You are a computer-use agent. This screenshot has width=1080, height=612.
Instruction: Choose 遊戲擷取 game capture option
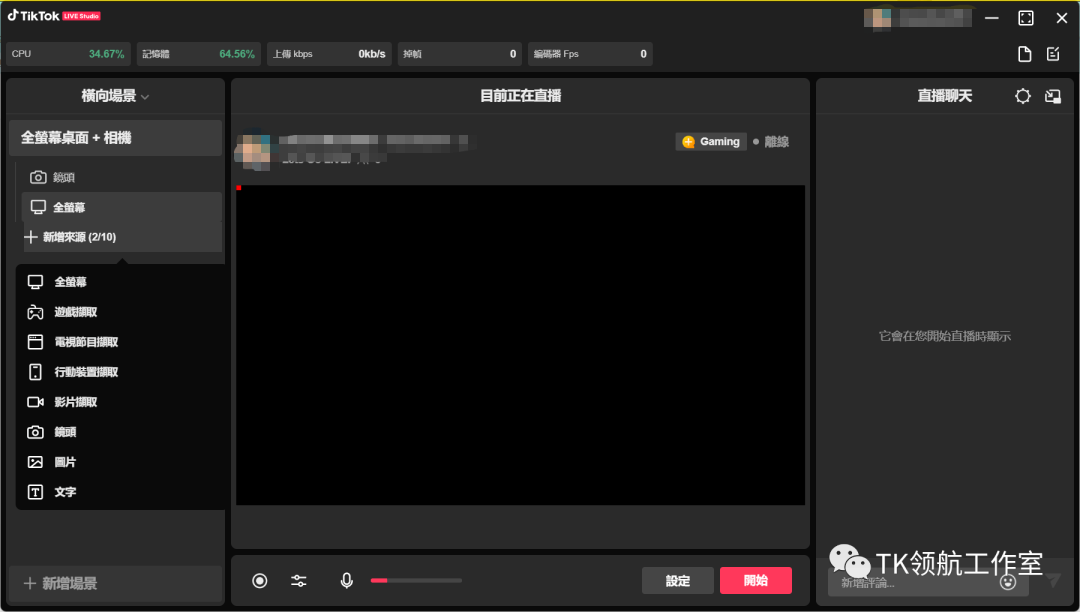click(76, 312)
